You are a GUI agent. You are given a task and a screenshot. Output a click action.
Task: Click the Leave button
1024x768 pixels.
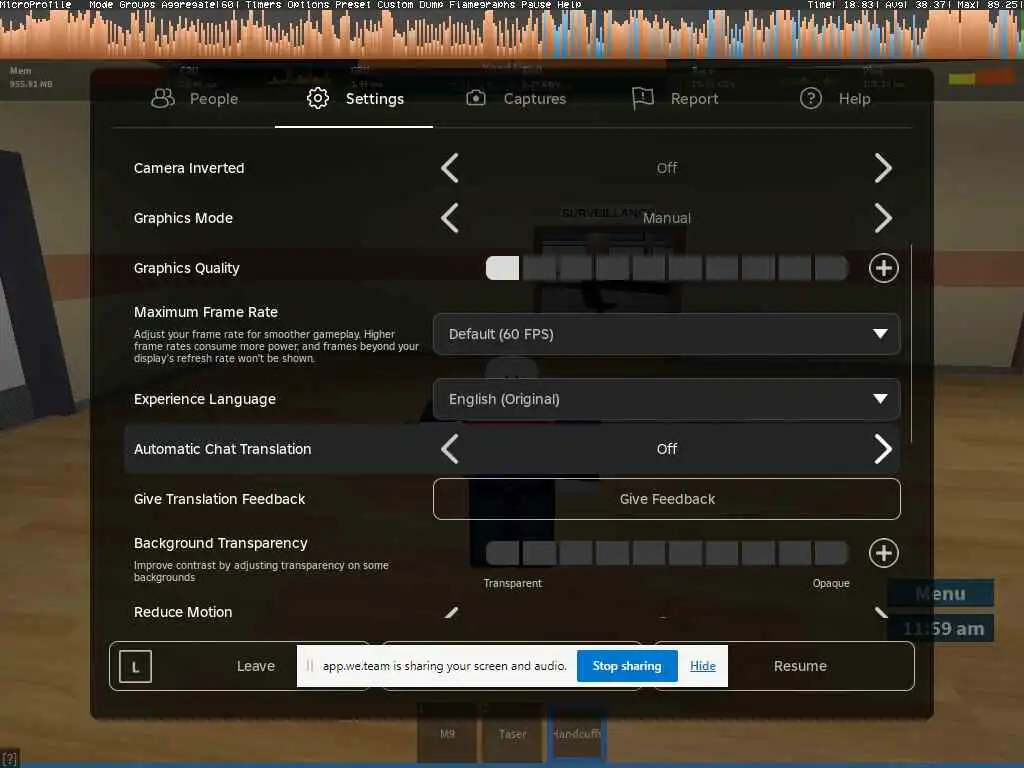click(x=240, y=666)
